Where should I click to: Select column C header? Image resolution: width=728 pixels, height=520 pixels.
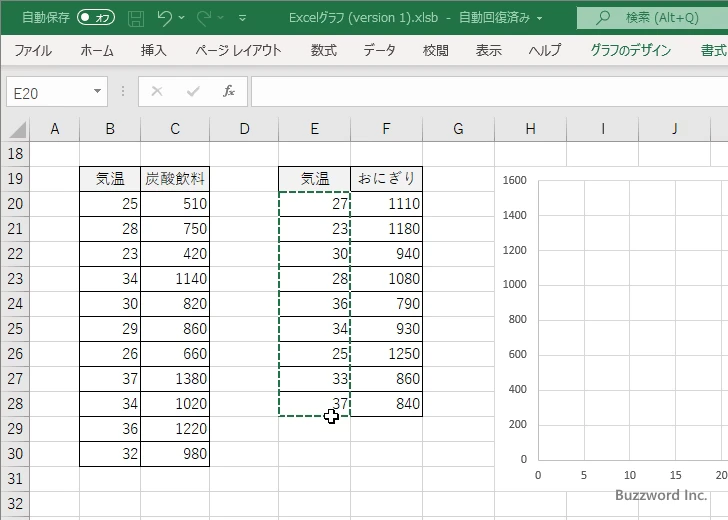tap(175, 129)
